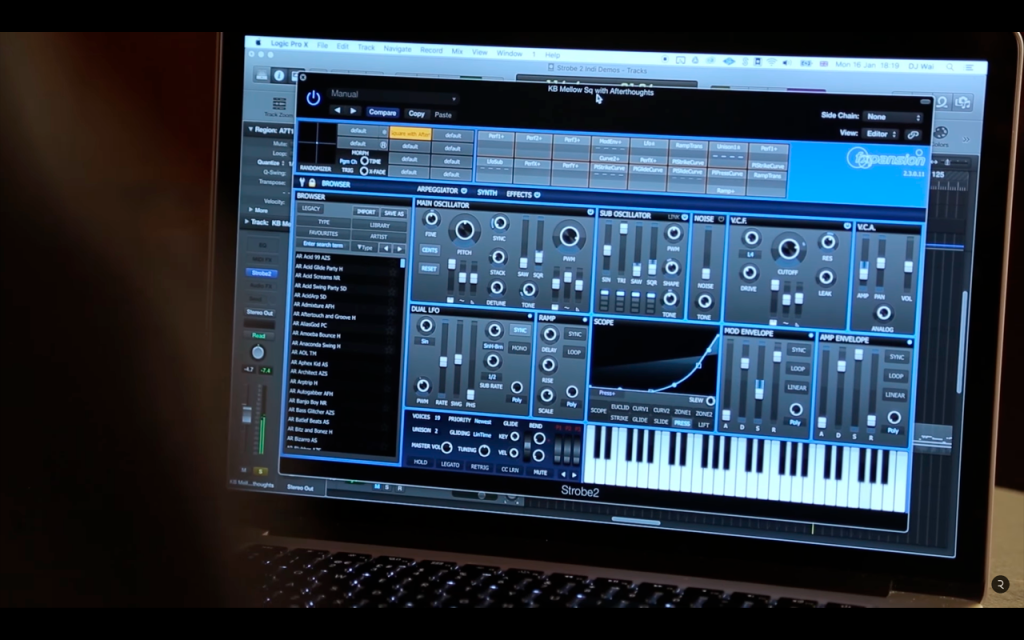Click the wrench settings icon beside Browser
This screenshot has height=640, width=1024.
point(302,183)
